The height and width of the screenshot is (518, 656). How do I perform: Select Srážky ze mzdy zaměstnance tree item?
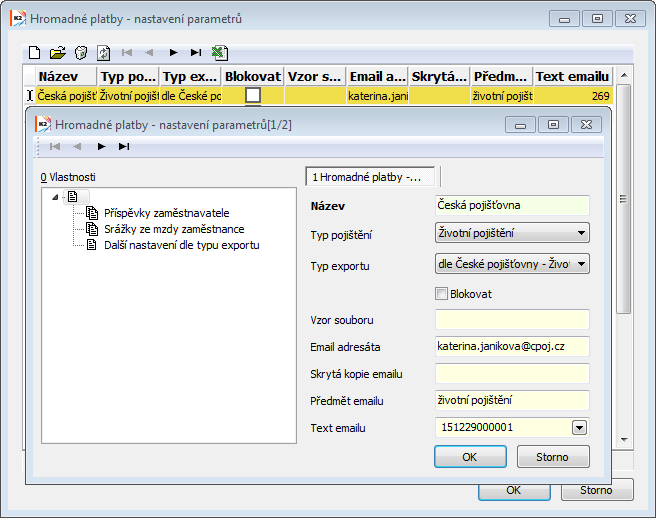point(174,229)
